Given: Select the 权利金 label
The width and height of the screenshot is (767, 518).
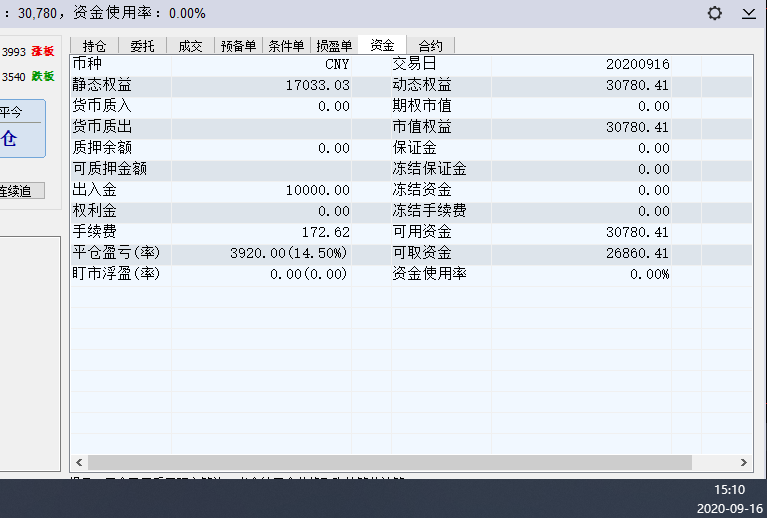Looking at the screenshot, I should pos(94,211).
